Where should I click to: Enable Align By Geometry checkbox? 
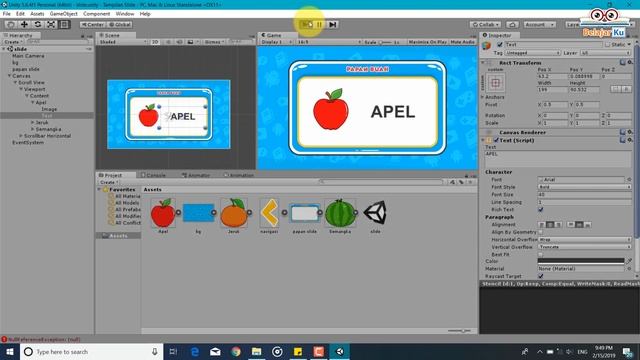coord(541,232)
